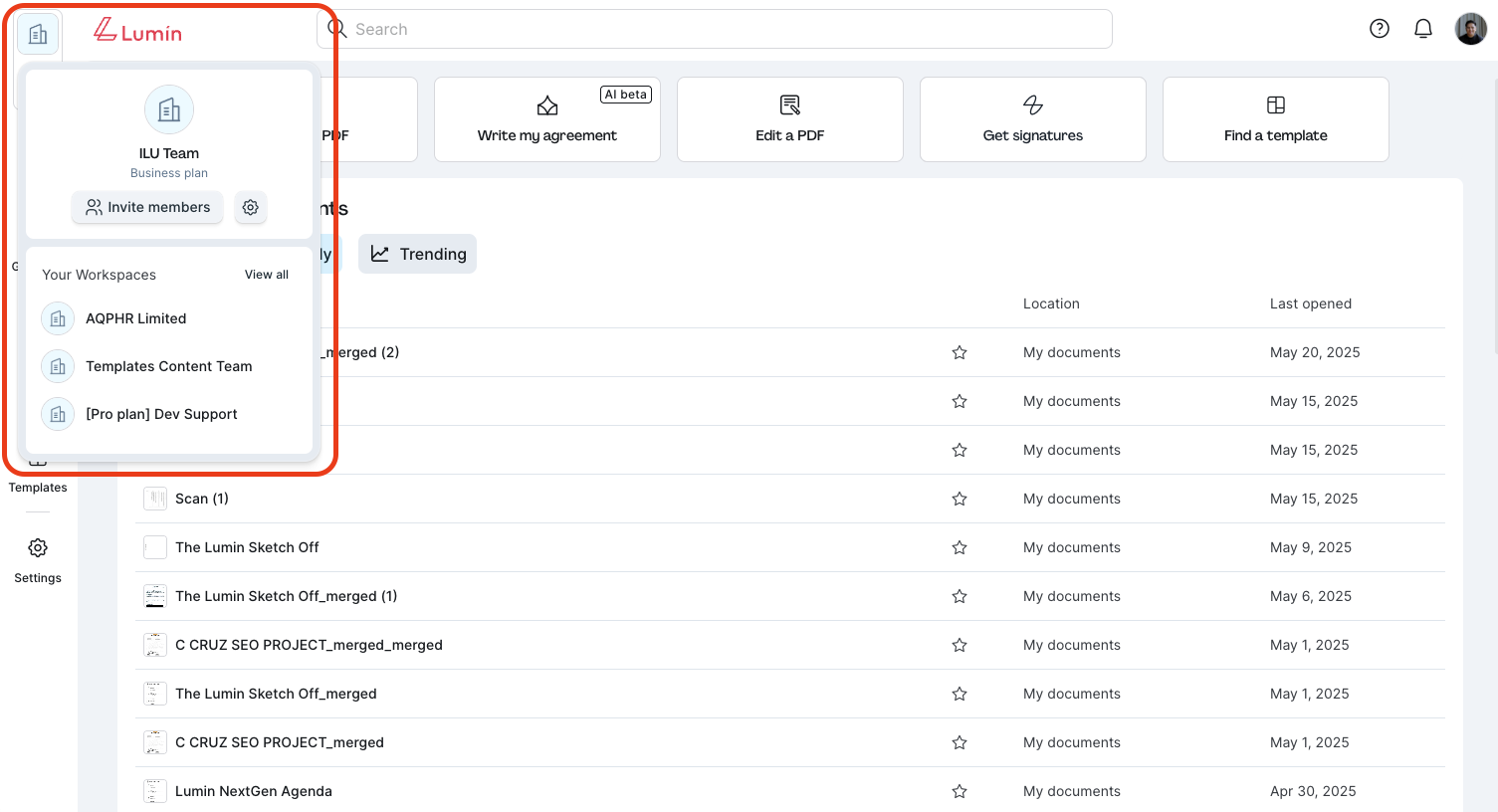Open Scan (1) document
1498x812 pixels.
[x=202, y=499]
